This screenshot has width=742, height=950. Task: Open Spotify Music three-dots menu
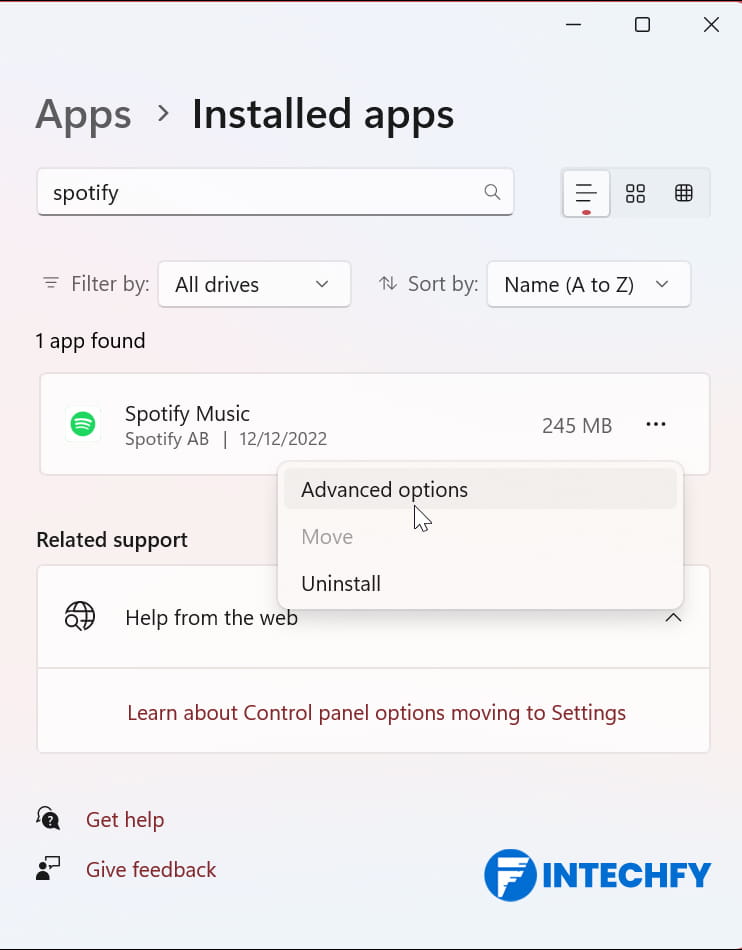[x=655, y=424]
